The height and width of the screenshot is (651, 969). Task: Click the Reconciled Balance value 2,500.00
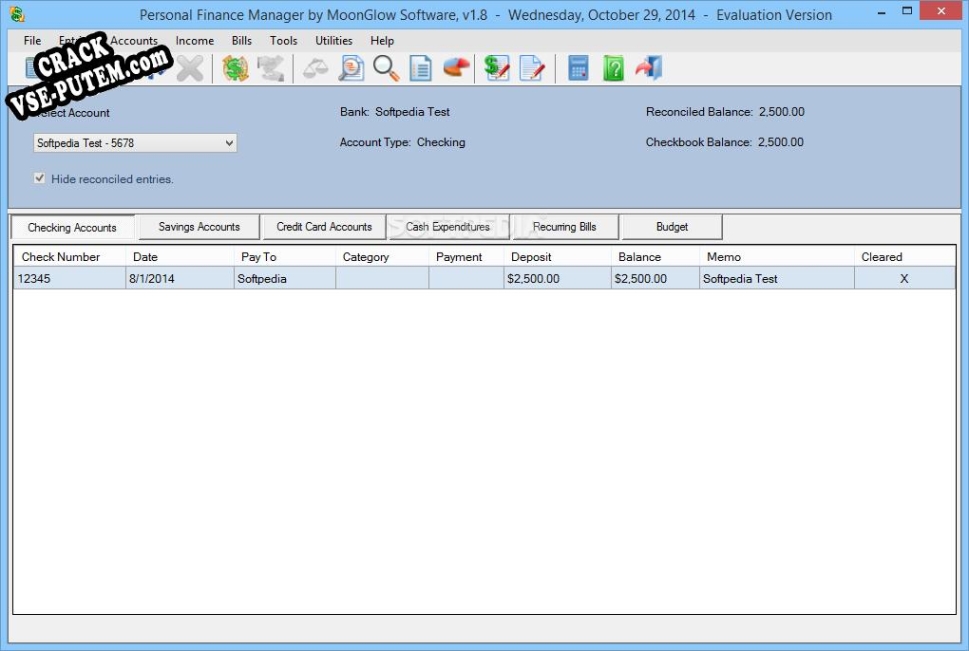click(x=782, y=112)
